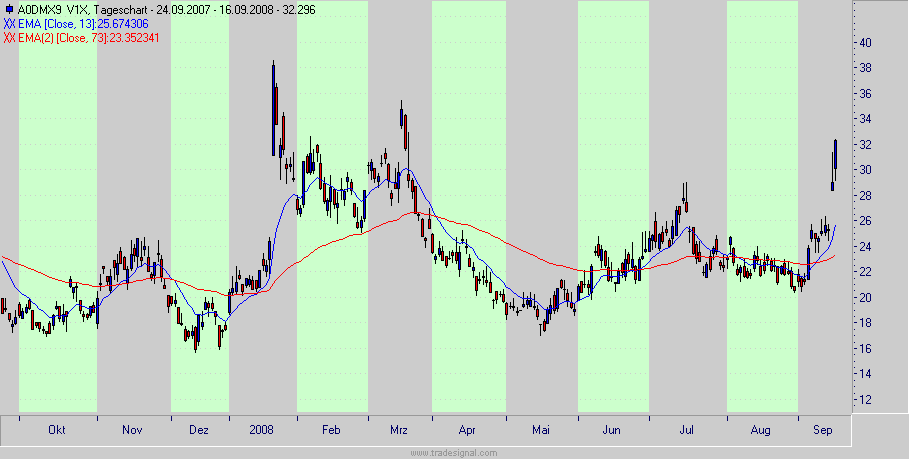Click the 34 value on price axis
909x459 pixels.
(x=865, y=119)
